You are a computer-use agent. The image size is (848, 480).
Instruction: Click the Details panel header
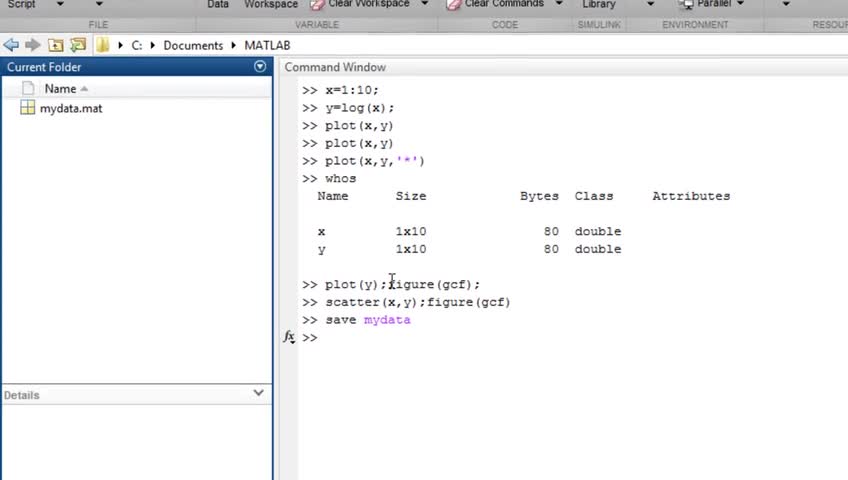(x=137, y=395)
